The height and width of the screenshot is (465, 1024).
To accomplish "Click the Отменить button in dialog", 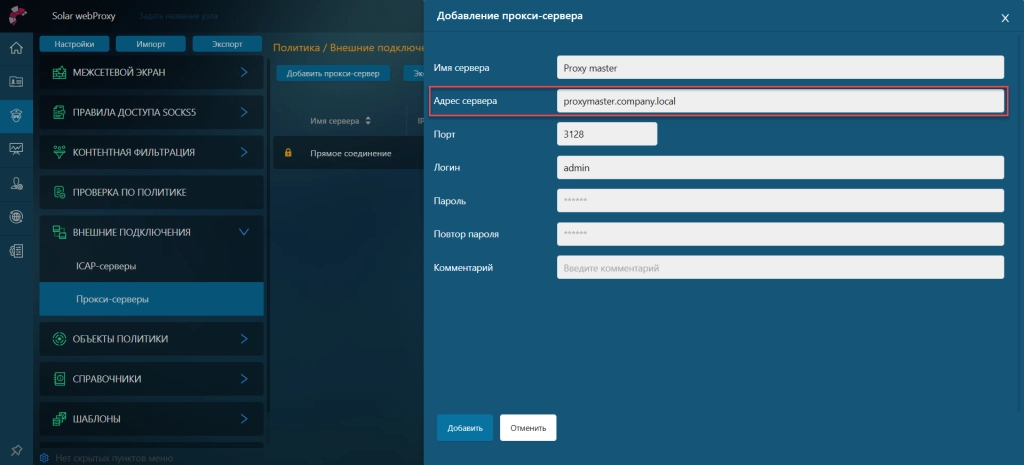I will (x=528, y=428).
